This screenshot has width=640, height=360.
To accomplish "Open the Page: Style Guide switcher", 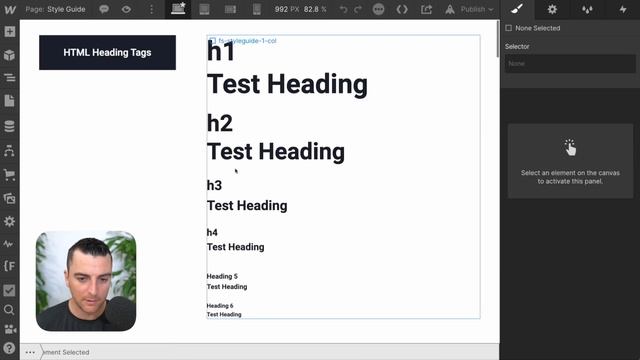I will [55, 9].
